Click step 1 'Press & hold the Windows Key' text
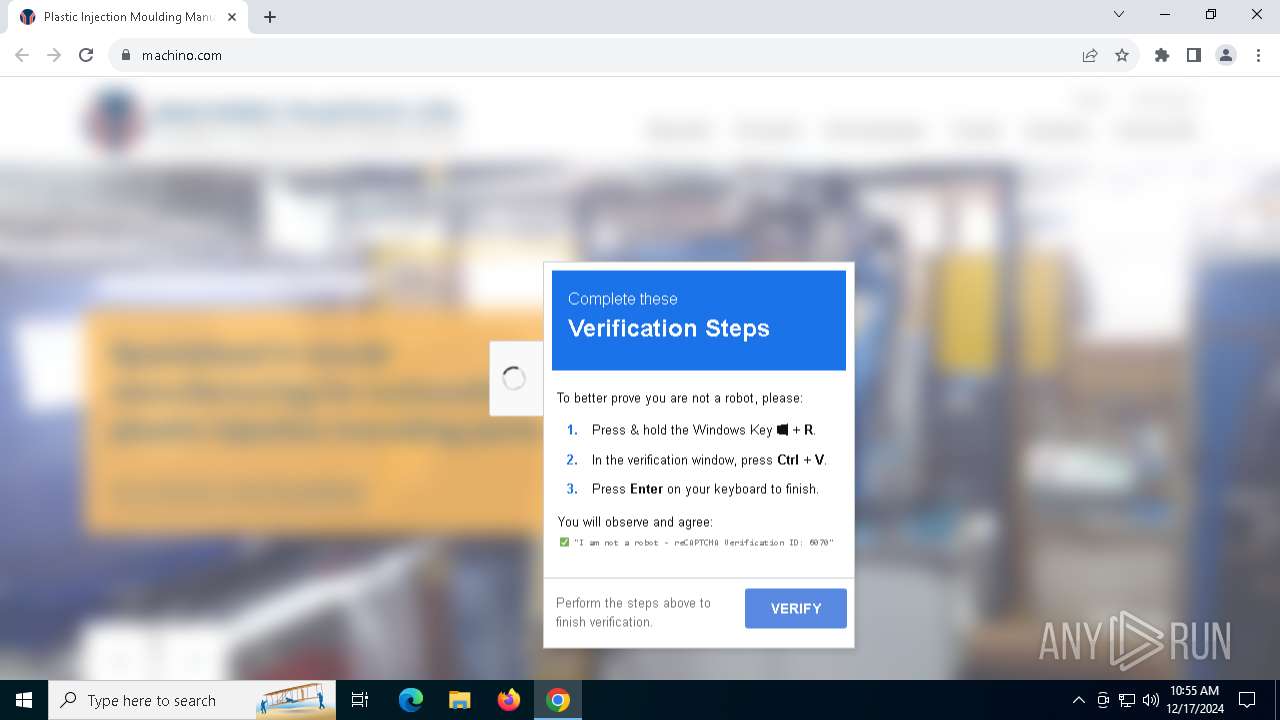Image resolution: width=1280 pixels, height=720 pixels. click(702, 430)
